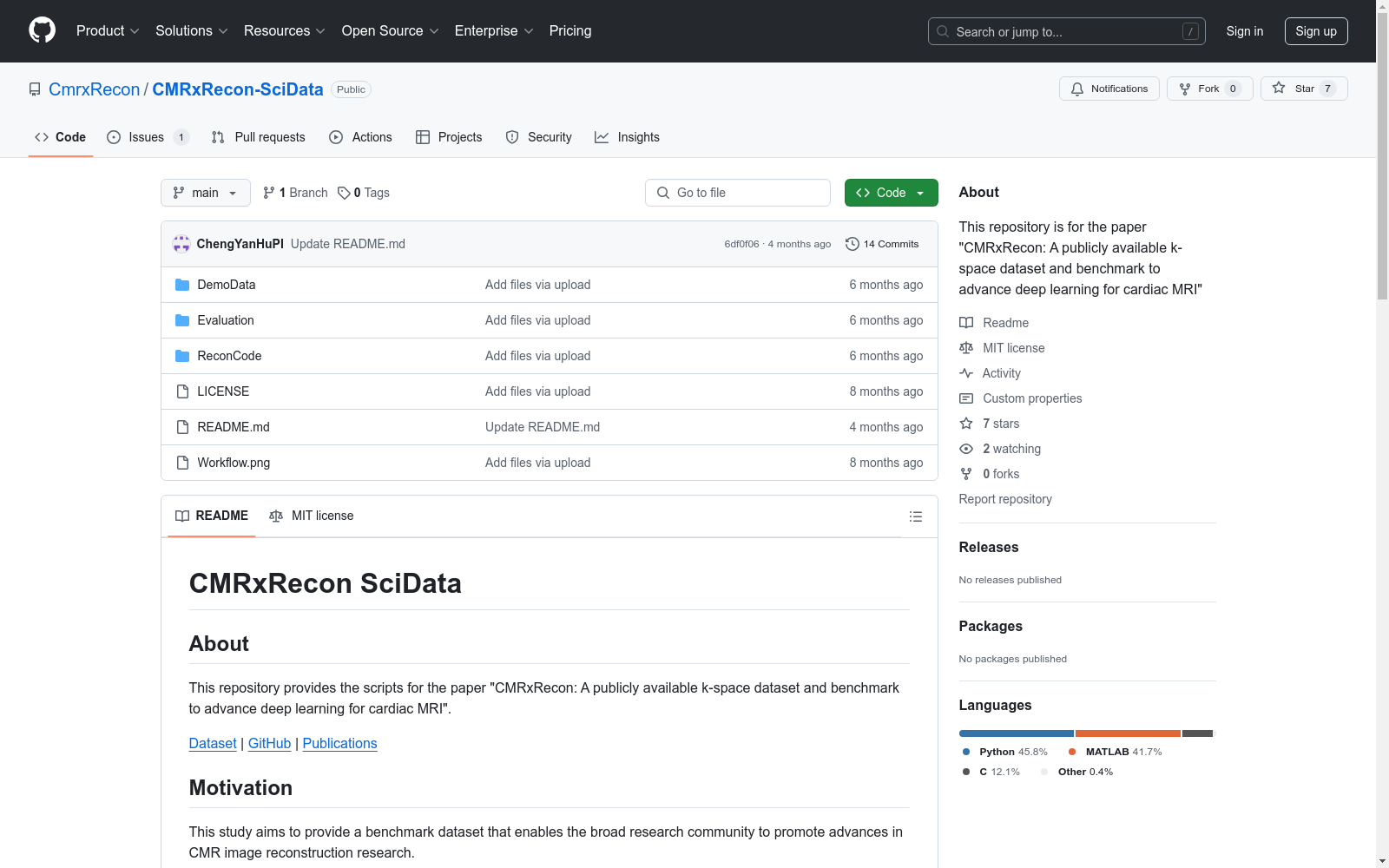Image resolution: width=1389 pixels, height=868 pixels.
Task: Click the pulse icon beside Activity
Action: point(966,373)
